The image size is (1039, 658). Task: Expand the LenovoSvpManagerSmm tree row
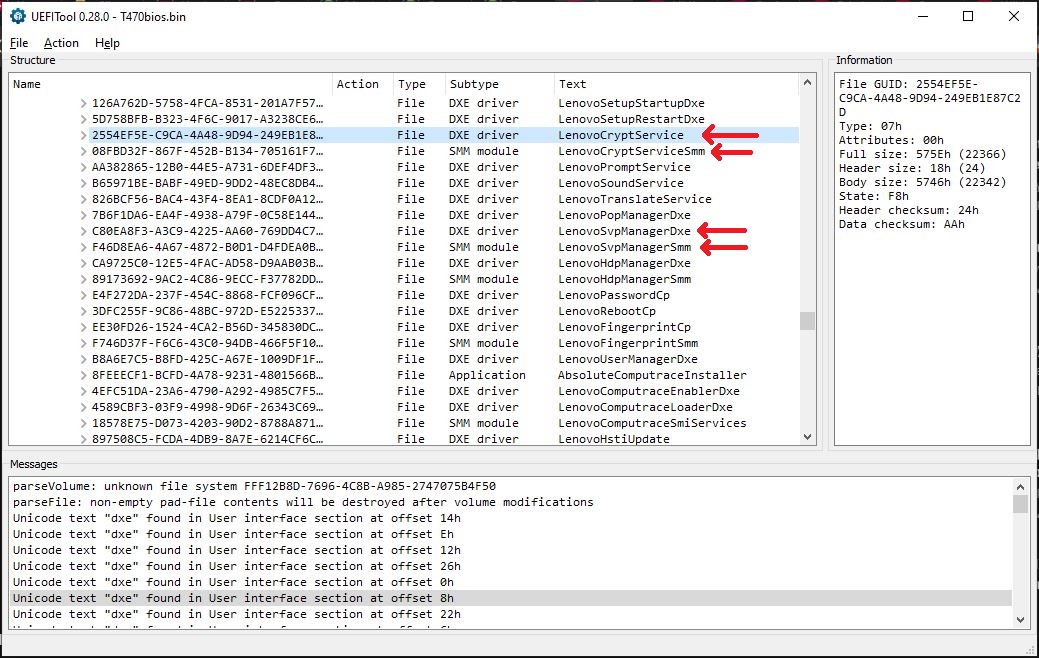click(x=83, y=247)
